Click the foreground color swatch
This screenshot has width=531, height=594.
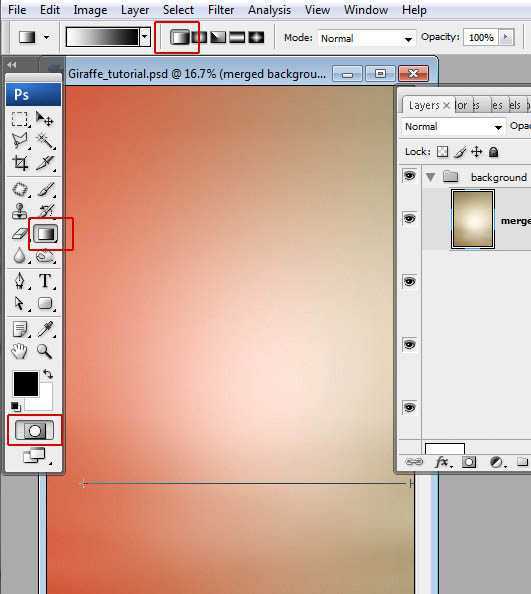point(26,384)
